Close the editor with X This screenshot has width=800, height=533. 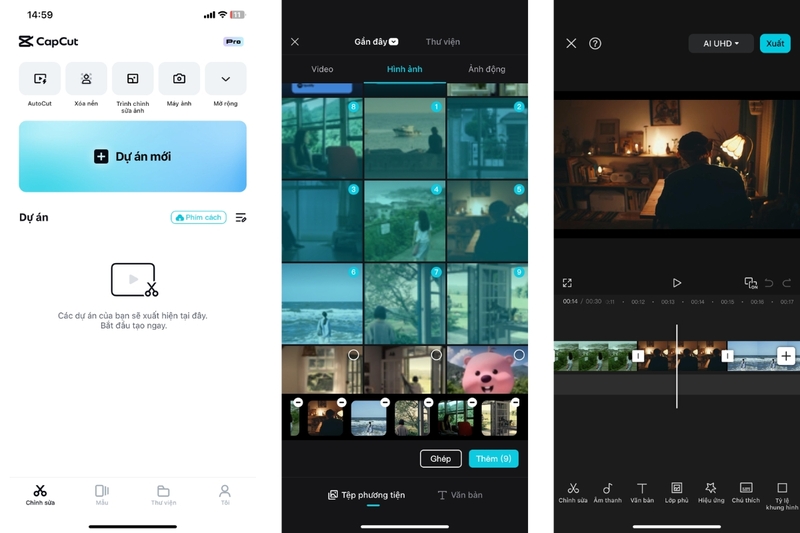(571, 43)
